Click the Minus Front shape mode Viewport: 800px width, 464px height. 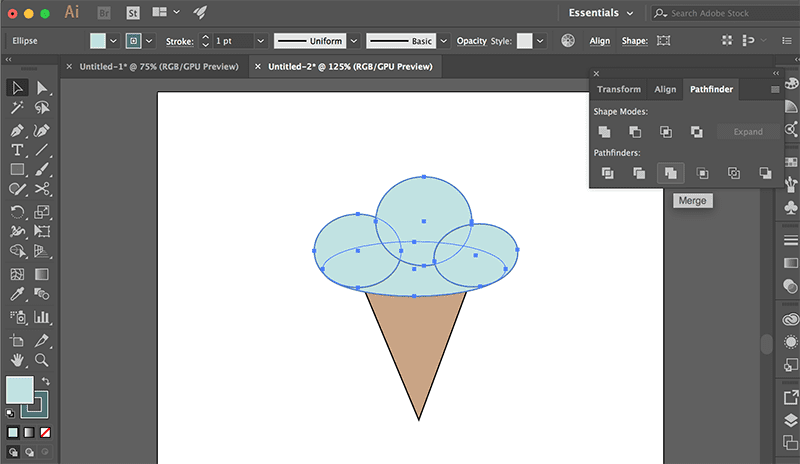635,132
